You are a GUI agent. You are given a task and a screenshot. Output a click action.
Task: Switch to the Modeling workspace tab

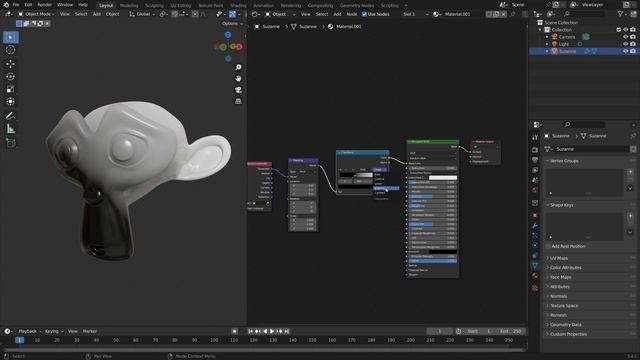(129, 6)
